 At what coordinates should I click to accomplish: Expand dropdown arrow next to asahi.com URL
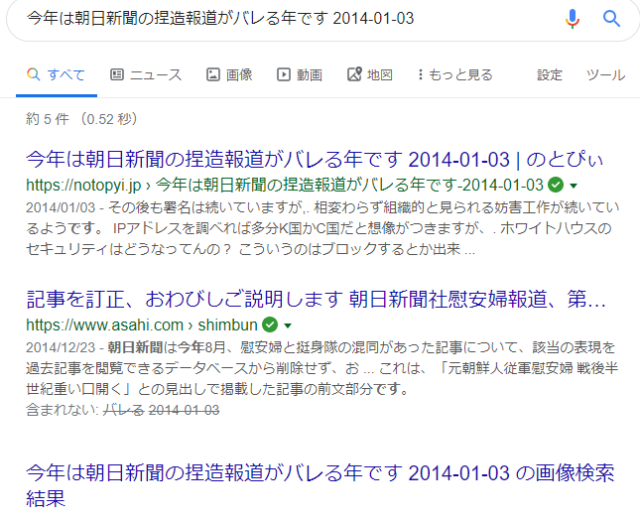[x=288, y=326]
